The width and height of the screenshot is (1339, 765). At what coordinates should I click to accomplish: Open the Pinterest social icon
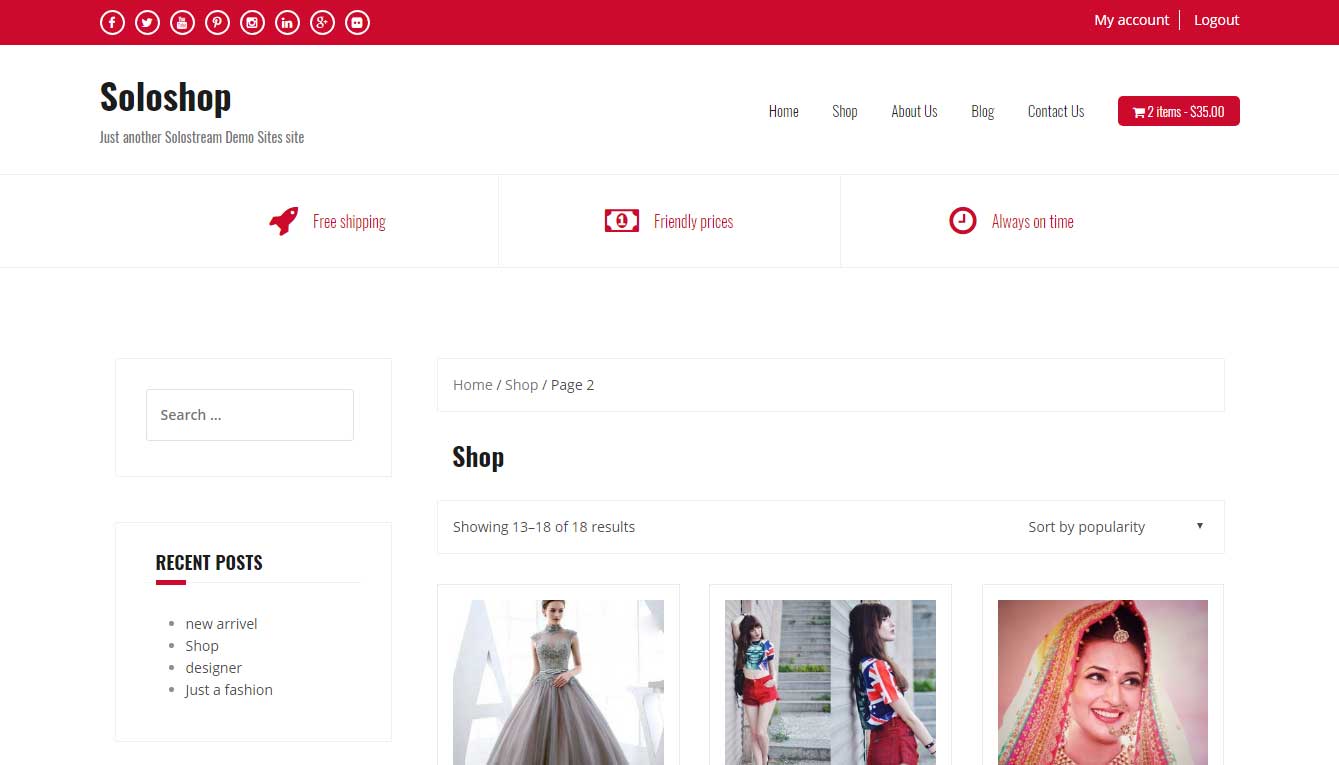(x=217, y=22)
